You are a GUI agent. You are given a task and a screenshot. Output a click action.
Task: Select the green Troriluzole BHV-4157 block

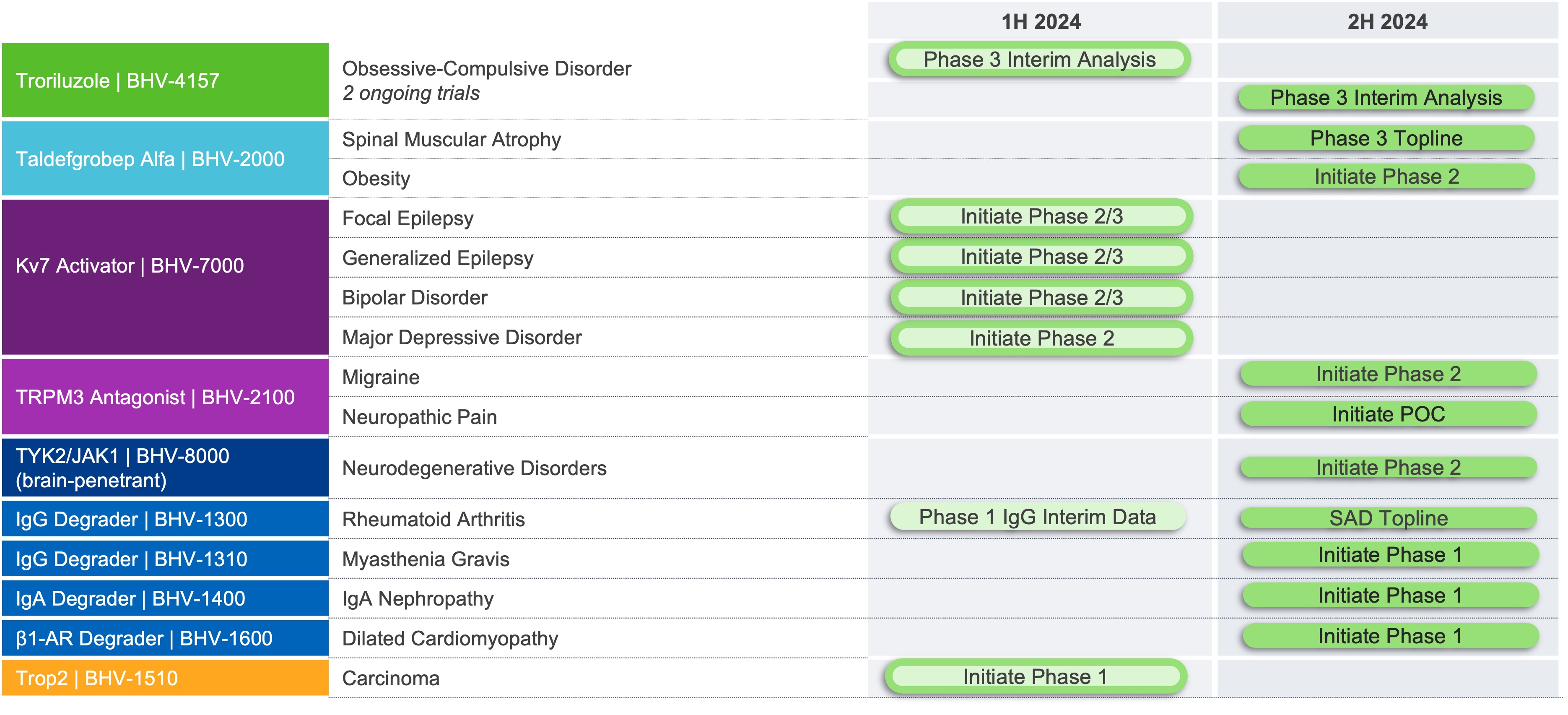point(165,81)
